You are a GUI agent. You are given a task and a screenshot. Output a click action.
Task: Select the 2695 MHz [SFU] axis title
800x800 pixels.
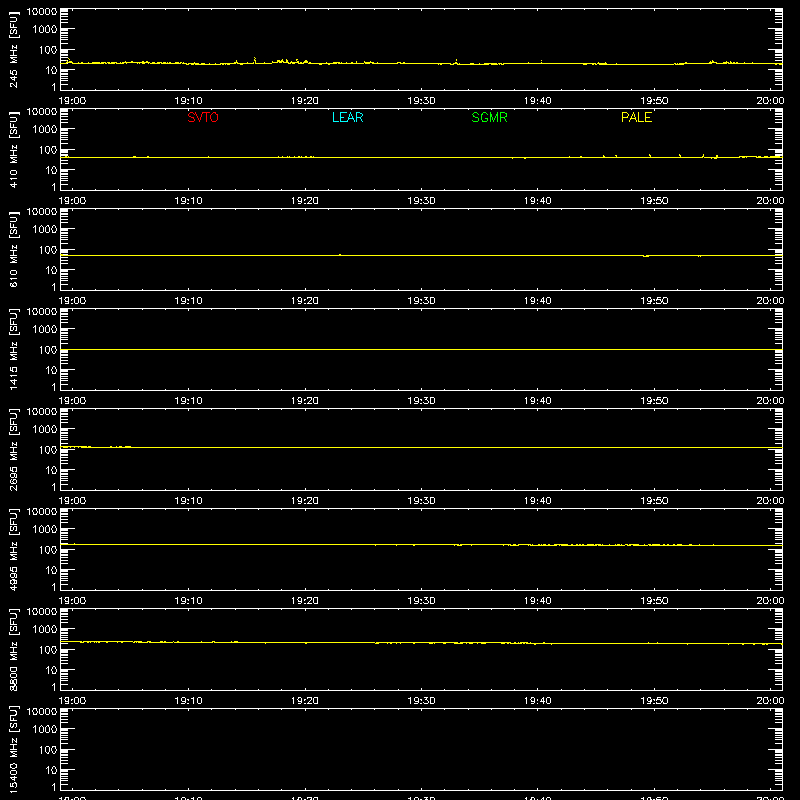click(x=14, y=449)
